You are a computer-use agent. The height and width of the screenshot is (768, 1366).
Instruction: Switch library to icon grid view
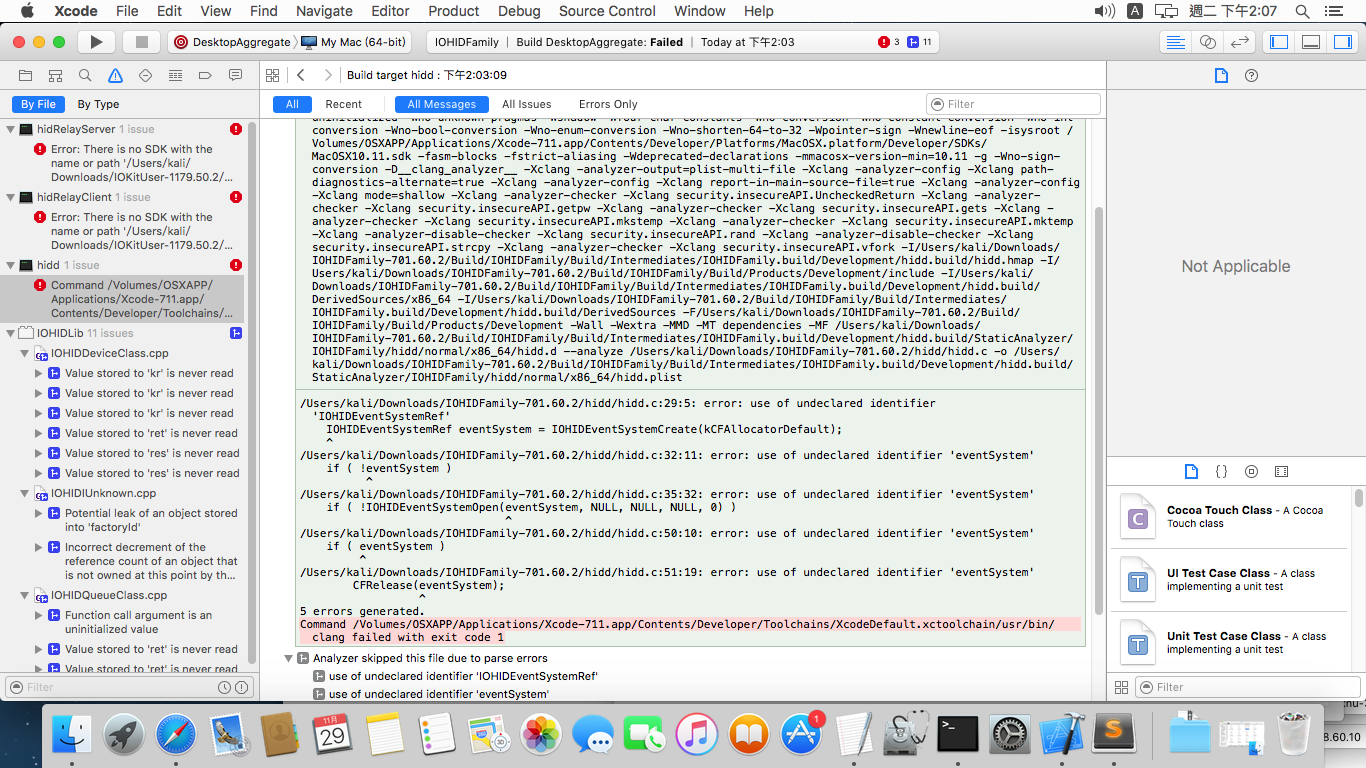pyautogui.click(x=1122, y=687)
